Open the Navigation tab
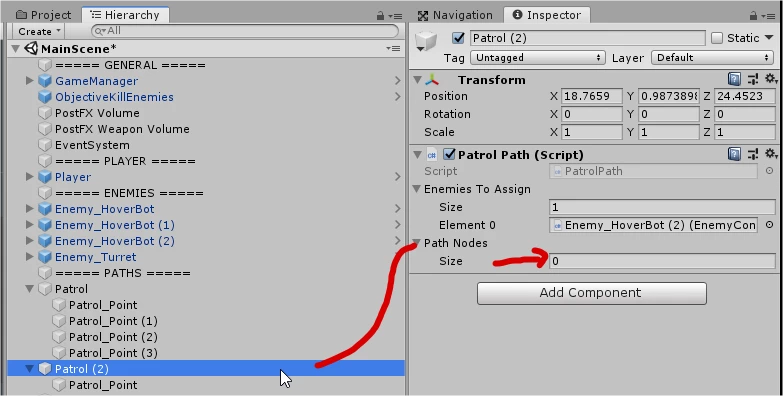783x396 pixels. [x=455, y=15]
